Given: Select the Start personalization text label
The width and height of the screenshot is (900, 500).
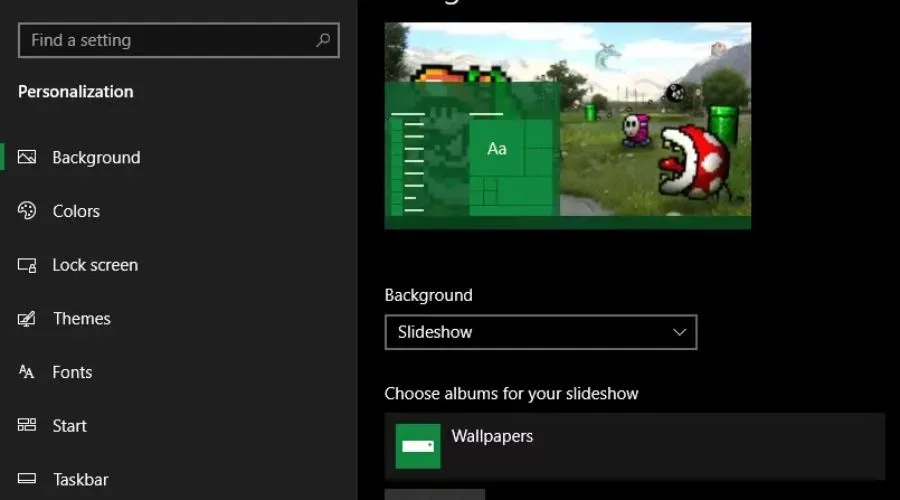Looking at the screenshot, I should point(69,426).
